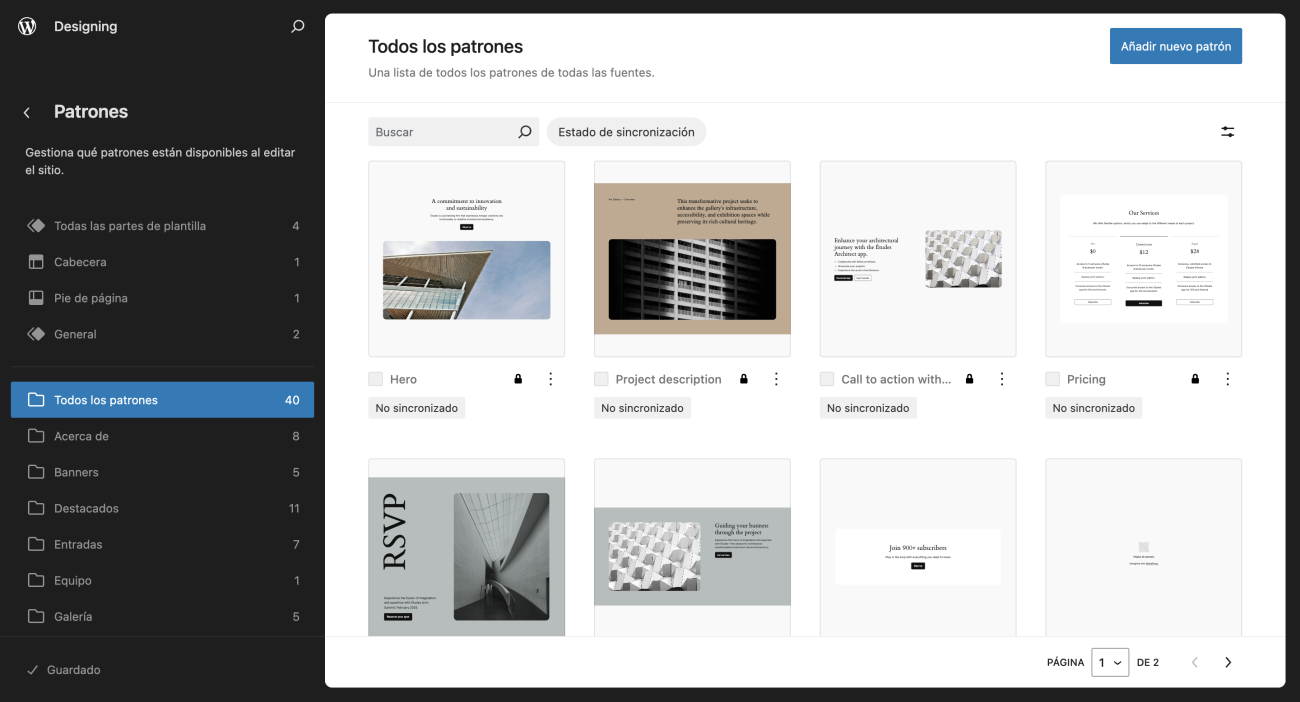Image resolution: width=1300 pixels, height=702 pixels.
Task: Select the Hero pattern checkbox
Action: (376, 379)
